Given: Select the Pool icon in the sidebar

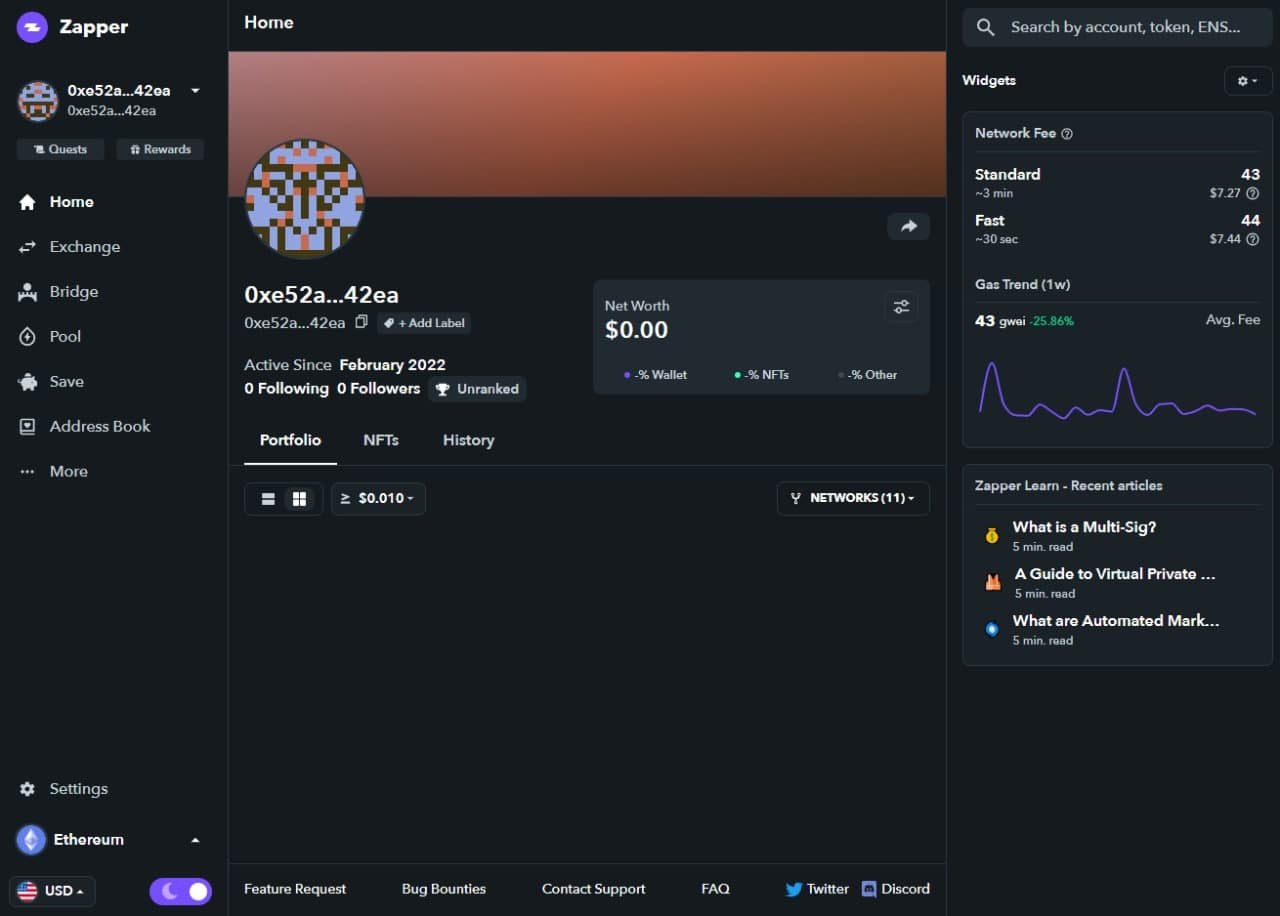Looking at the screenshot, I should click(27, 336).
